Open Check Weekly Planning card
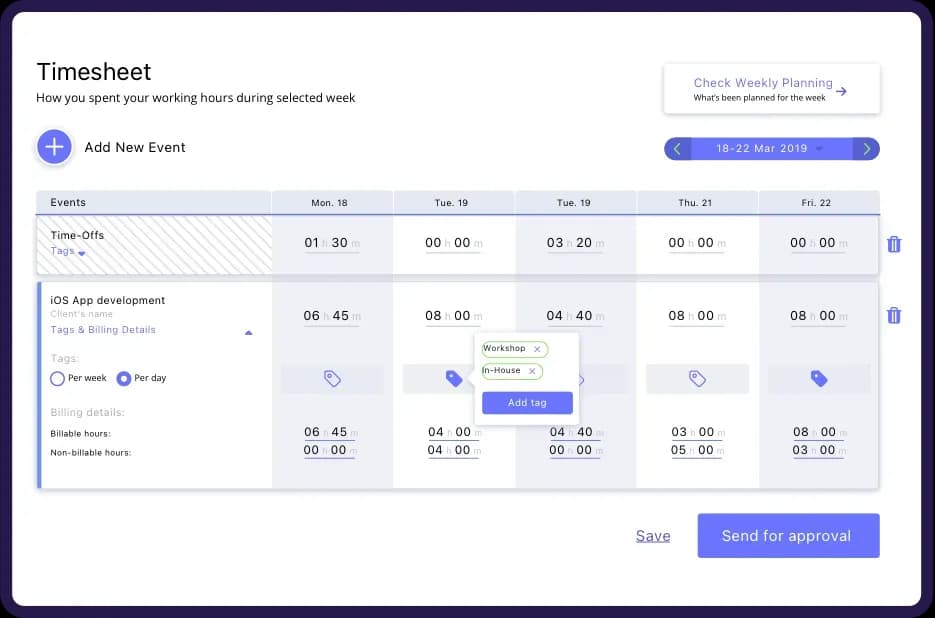The width and height of the screenshot is (935, 618). coord(771,89)
